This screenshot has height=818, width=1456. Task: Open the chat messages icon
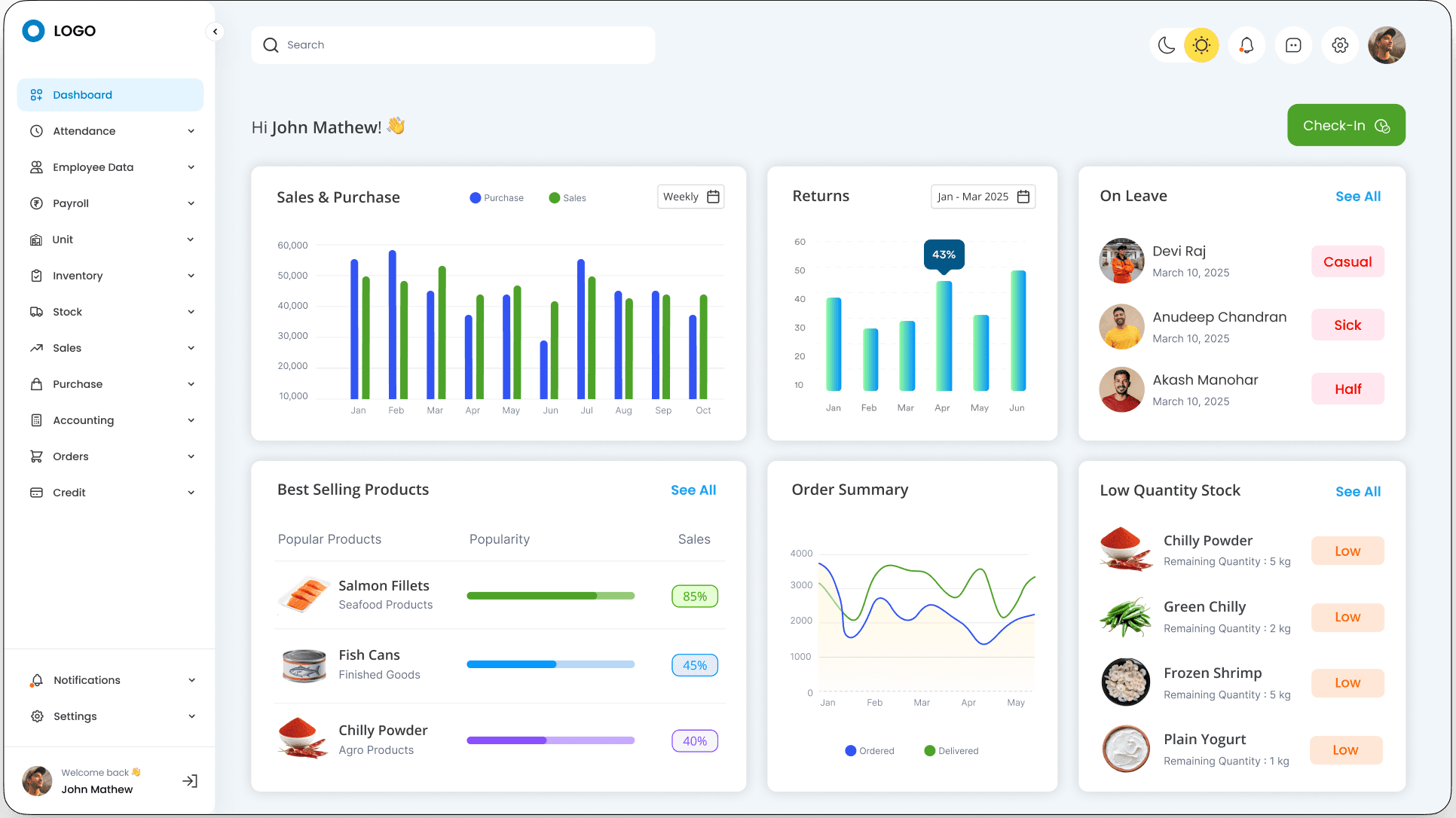(x=1293, y=45)
